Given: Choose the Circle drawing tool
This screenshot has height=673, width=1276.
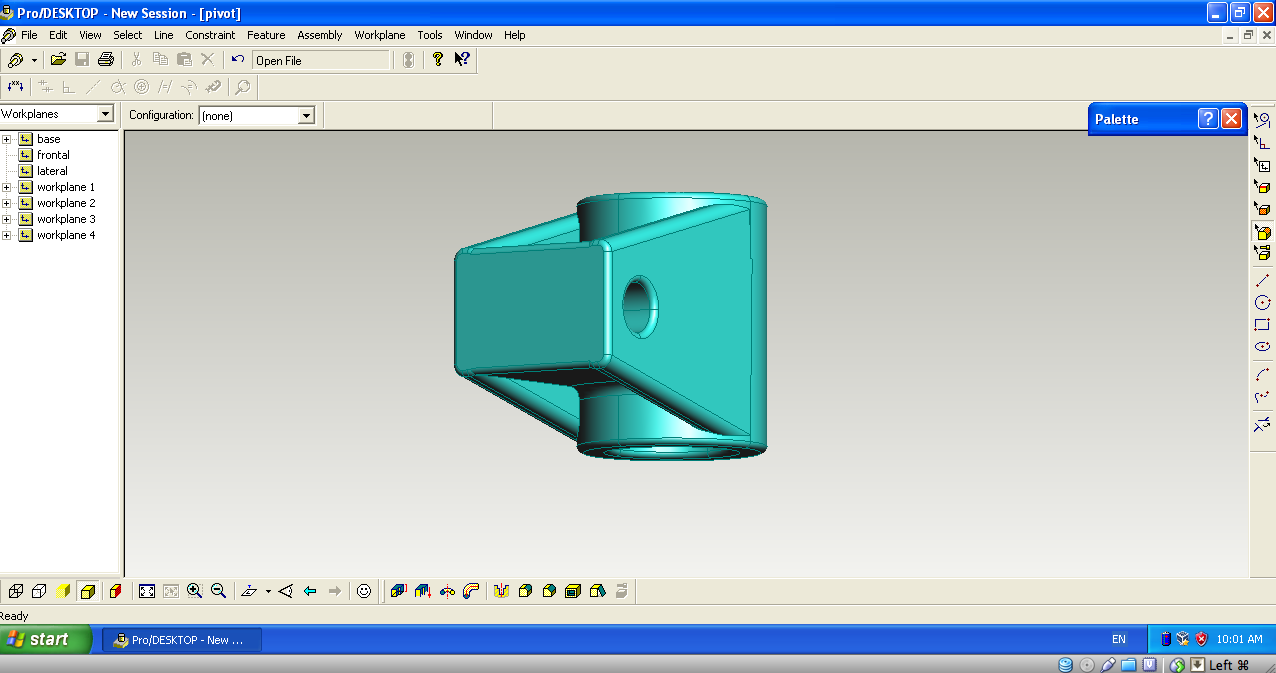Looking at the screenshot, I should (1262, 303).
